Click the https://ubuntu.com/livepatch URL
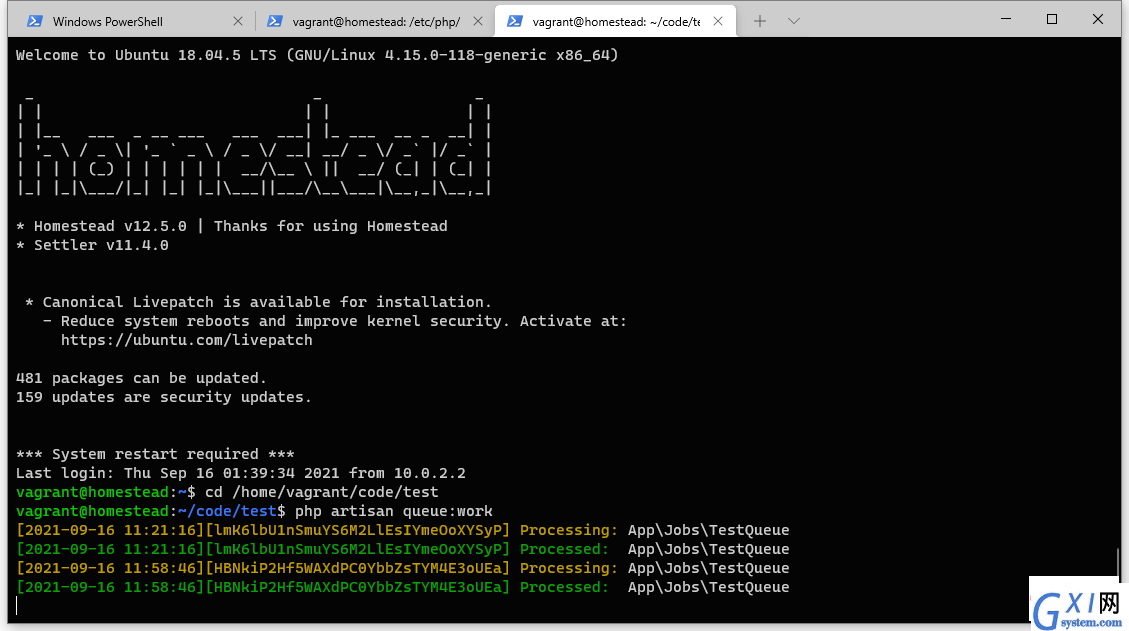The height and width of the screenshot is (631, 1129). (186, 340)
